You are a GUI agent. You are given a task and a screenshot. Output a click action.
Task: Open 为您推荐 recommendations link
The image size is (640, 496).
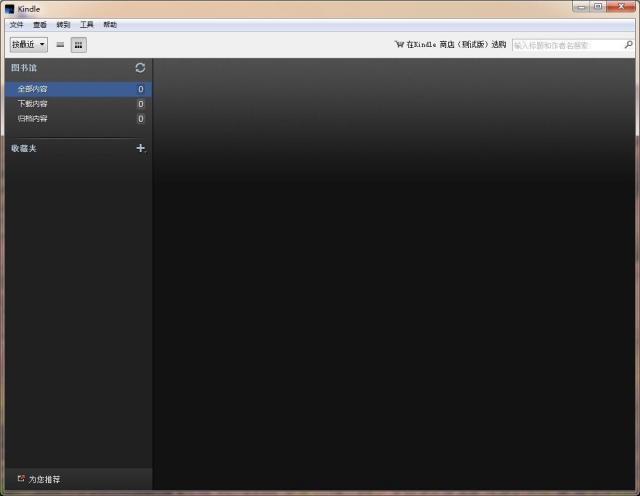pos(44,479)
